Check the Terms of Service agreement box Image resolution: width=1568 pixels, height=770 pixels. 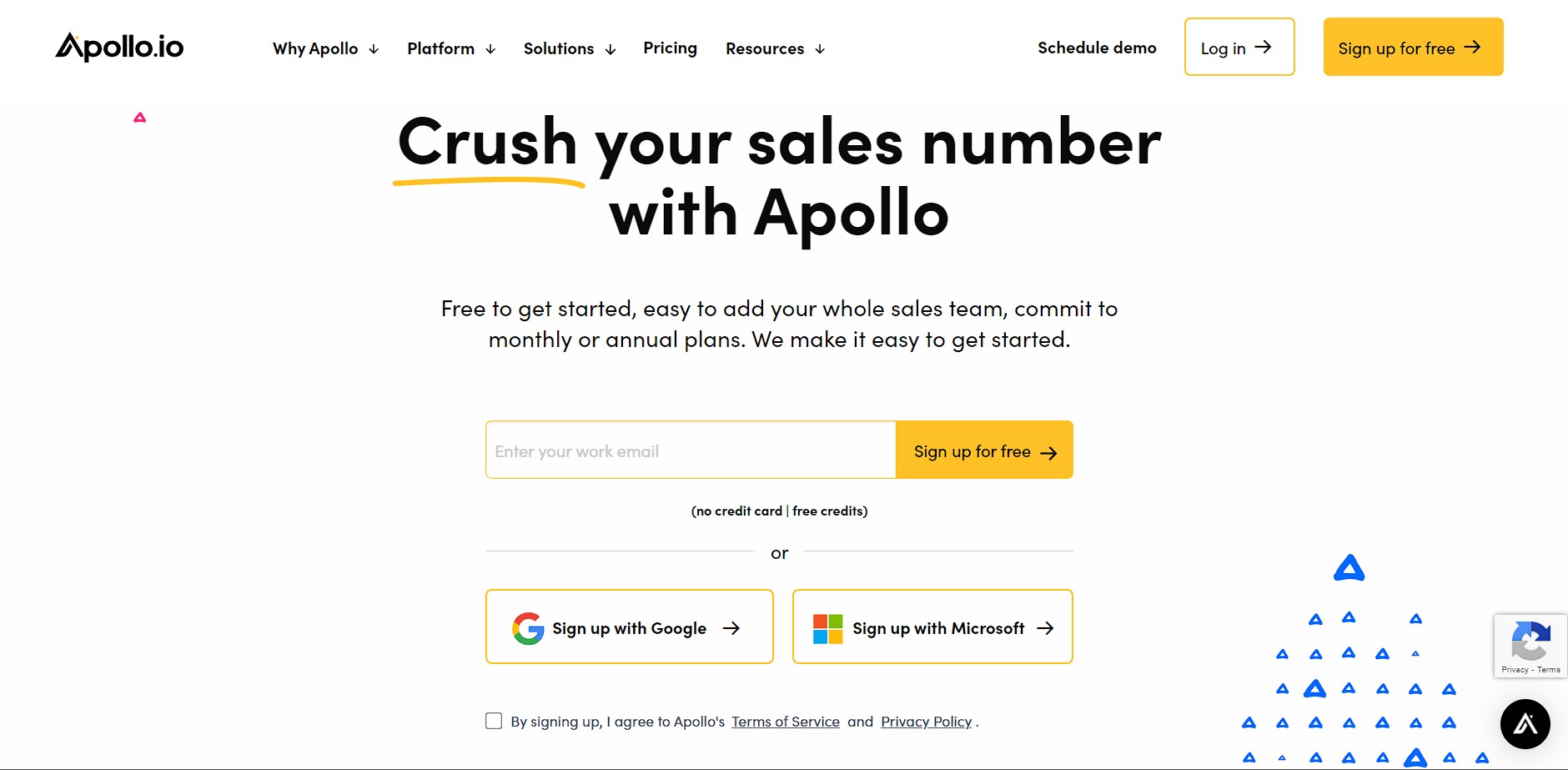click(494, 721)
